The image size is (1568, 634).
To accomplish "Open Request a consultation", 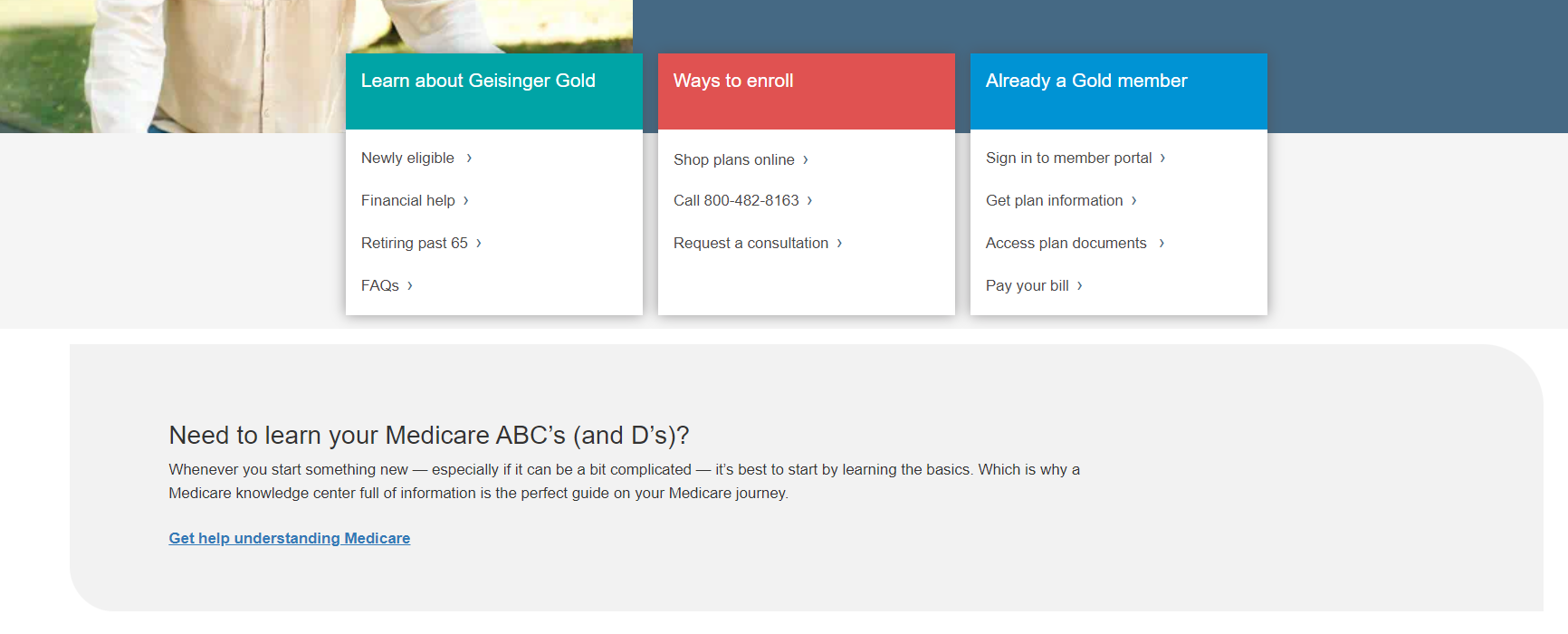I will click(751, 243).
